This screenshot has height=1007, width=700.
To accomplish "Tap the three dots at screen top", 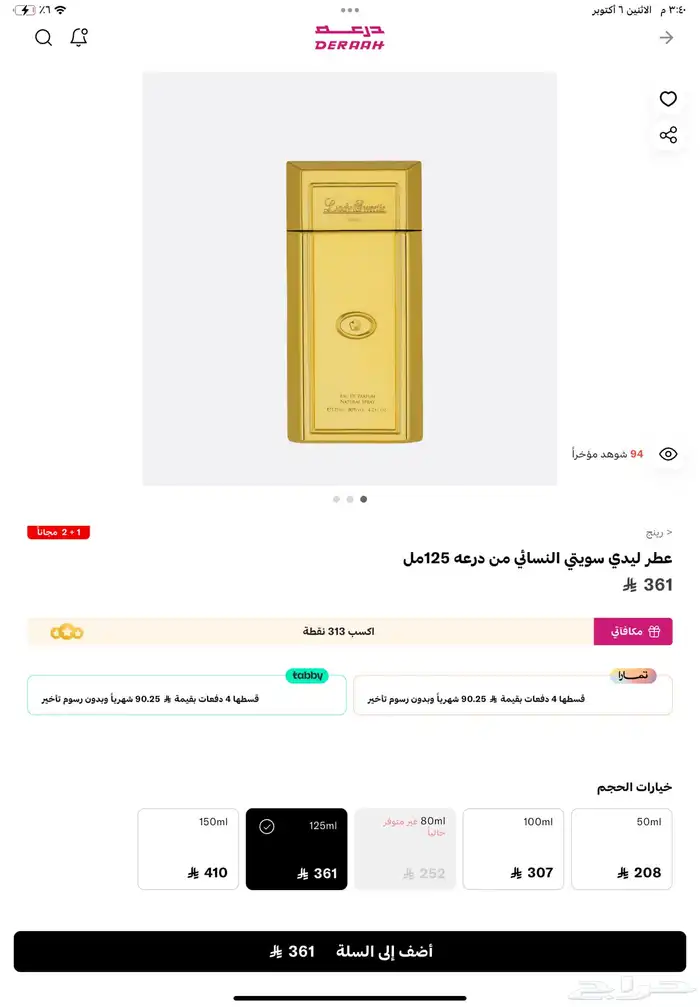I will (x=350, y=10).
